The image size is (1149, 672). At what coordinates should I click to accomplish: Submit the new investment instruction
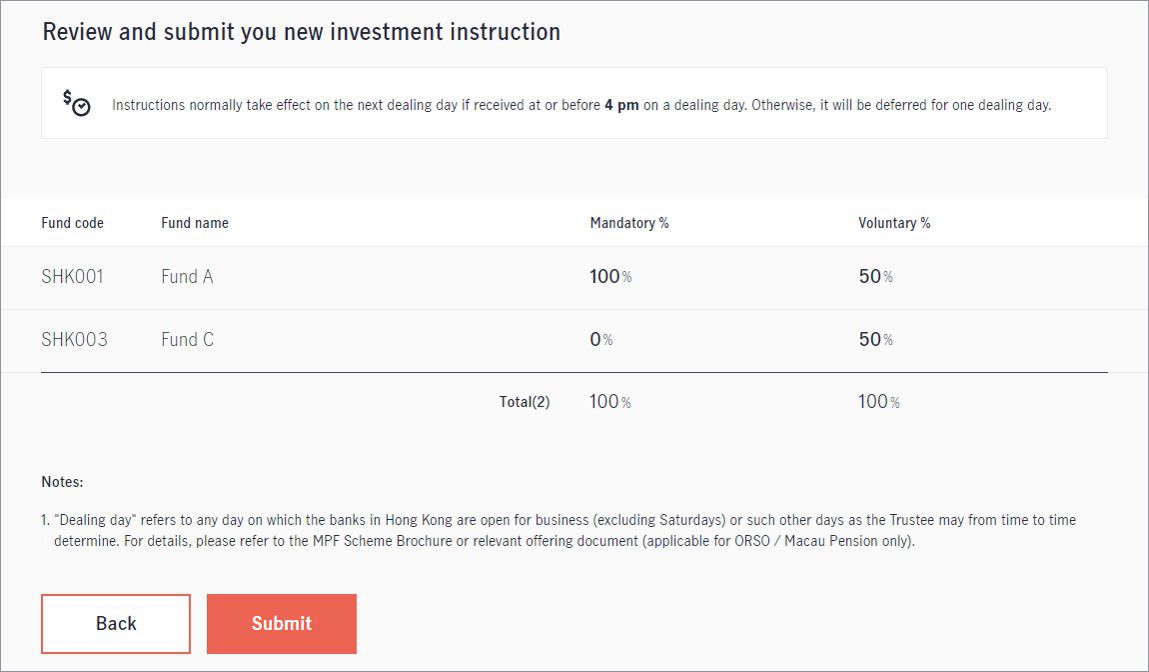click(281, 624)
